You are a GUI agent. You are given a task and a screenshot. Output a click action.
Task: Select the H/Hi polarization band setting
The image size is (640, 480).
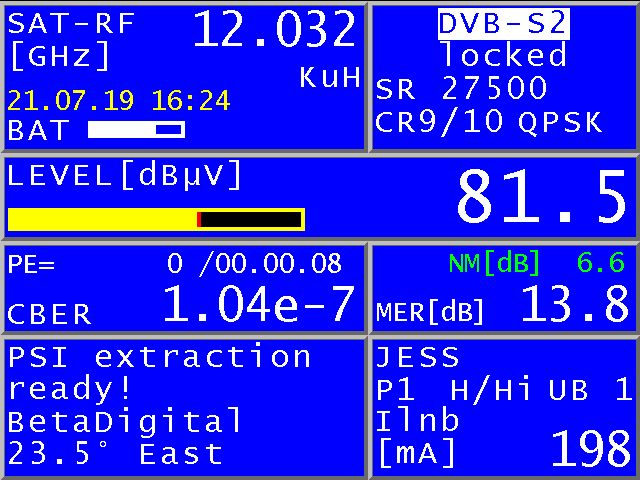[490, 390]
